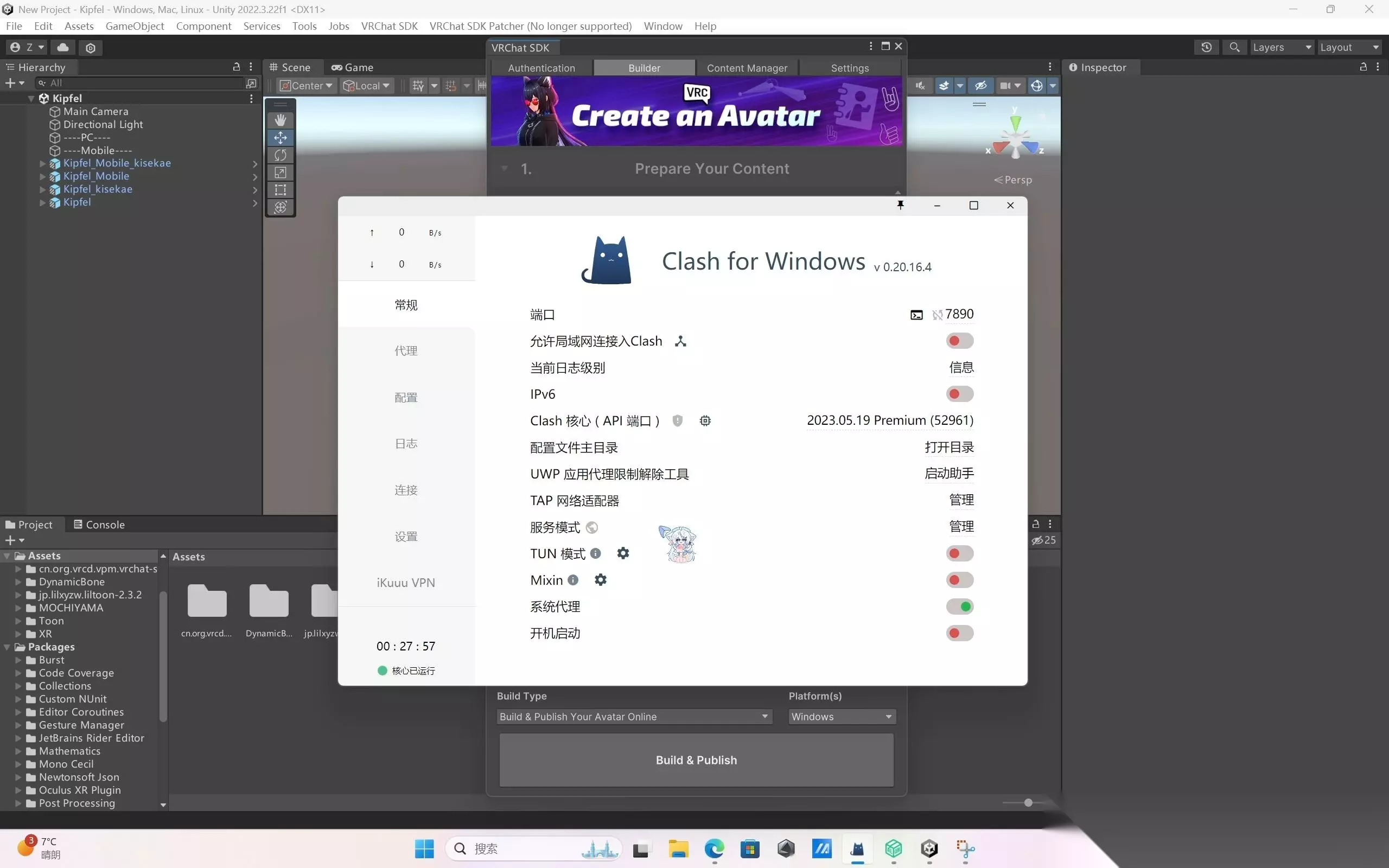Click the Build & Publish button

coord(696,759)
